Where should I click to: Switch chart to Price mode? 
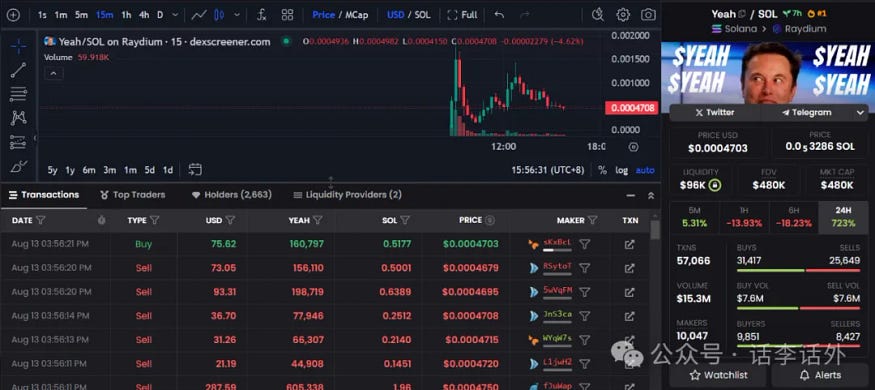click(x=324, y=15)
